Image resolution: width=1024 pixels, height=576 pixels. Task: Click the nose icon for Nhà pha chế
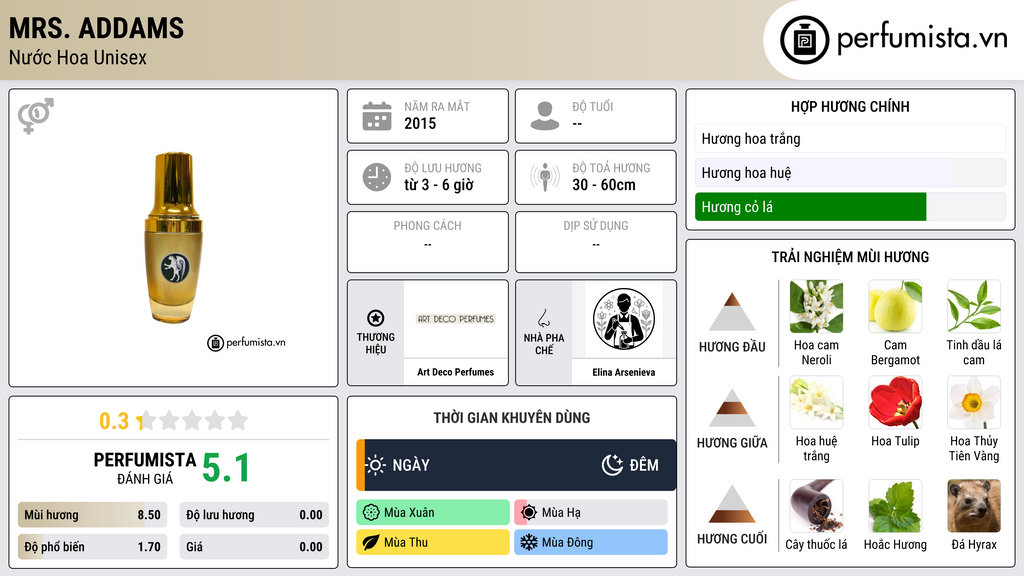pyautogui.click(x=543, y=318)
